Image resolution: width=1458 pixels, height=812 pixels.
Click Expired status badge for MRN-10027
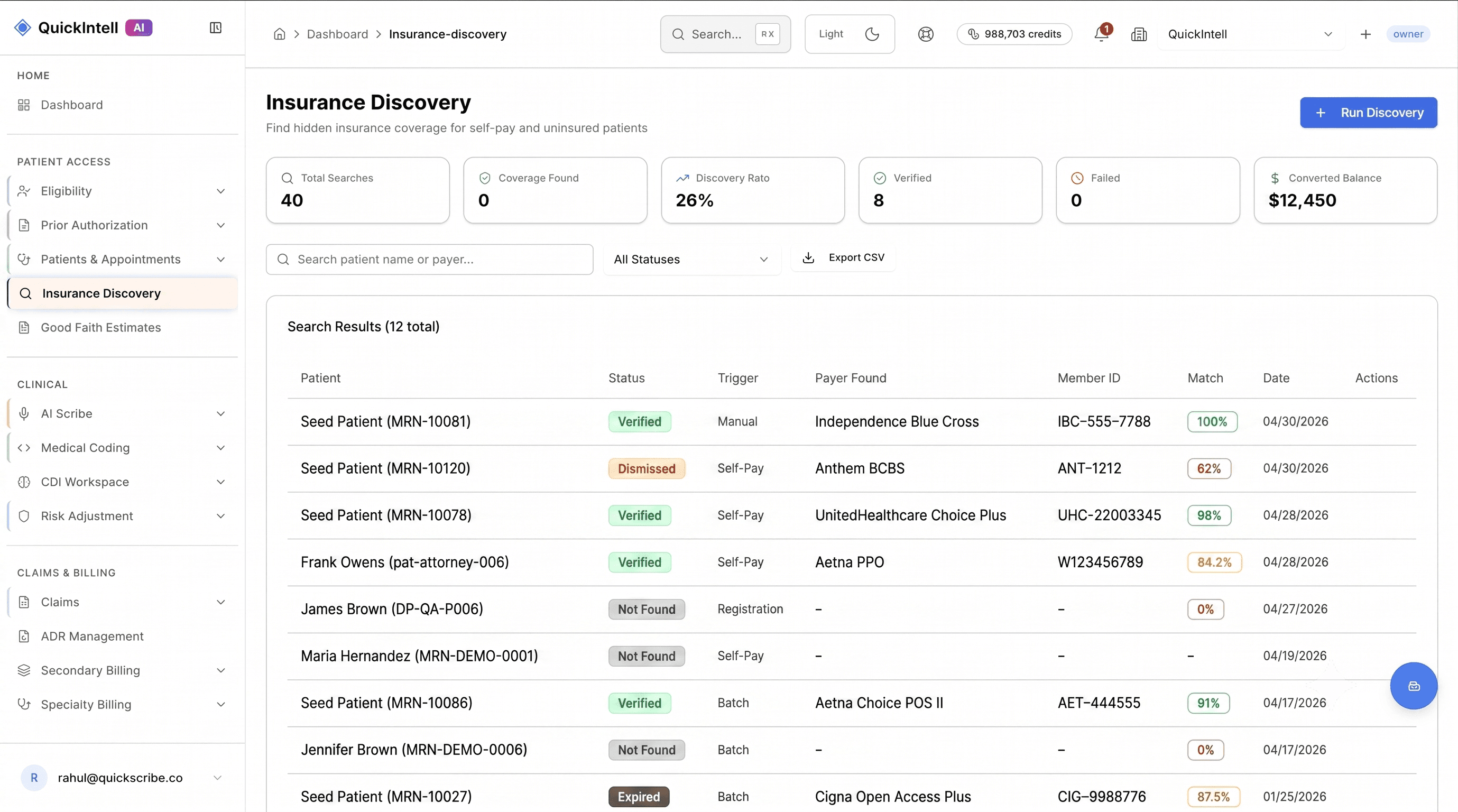(x=639, y=797)
